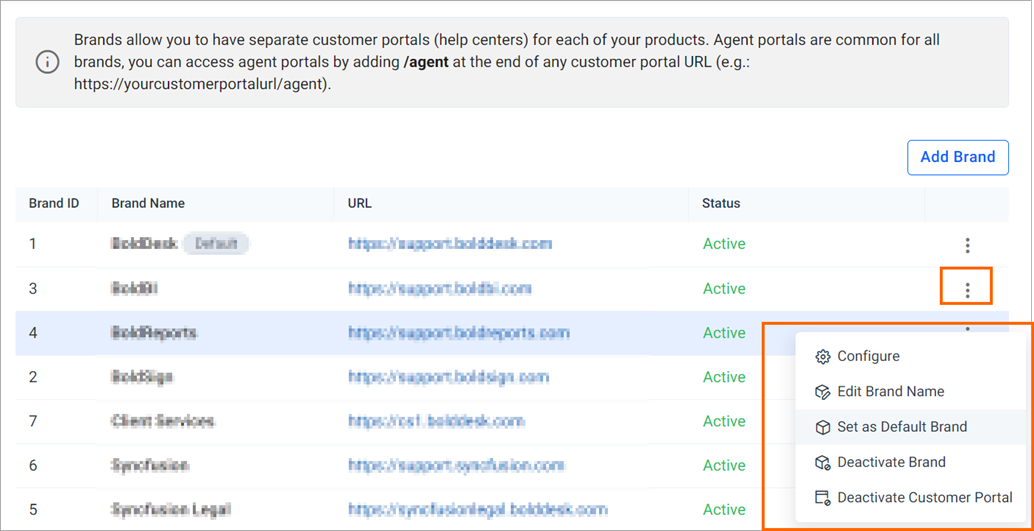This screenshot has width=1034, height=531.
Task: Click the Default badge in row 1
Action: (x=216, y=244)
